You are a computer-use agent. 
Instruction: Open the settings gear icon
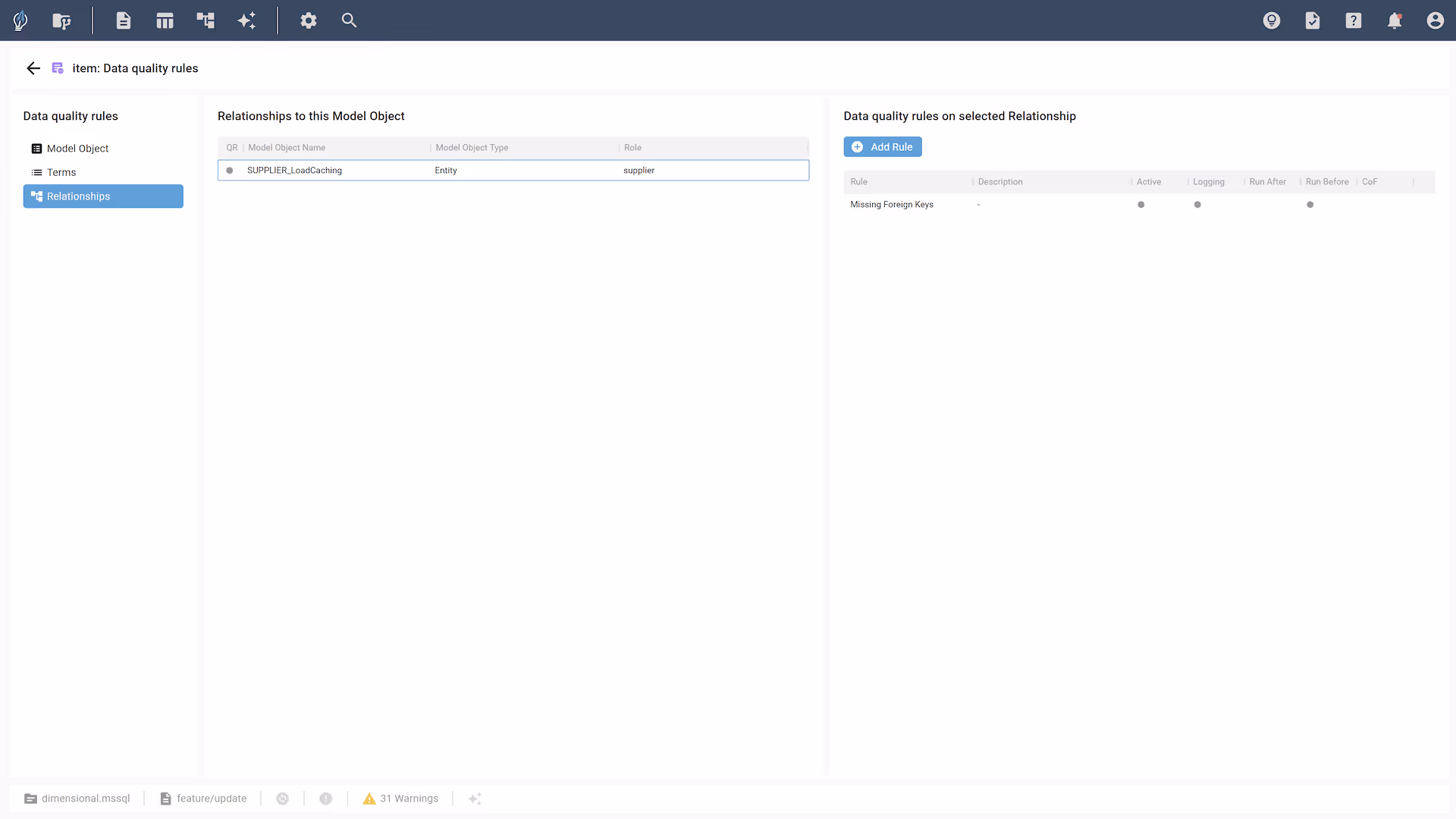(x=308, y=20)
